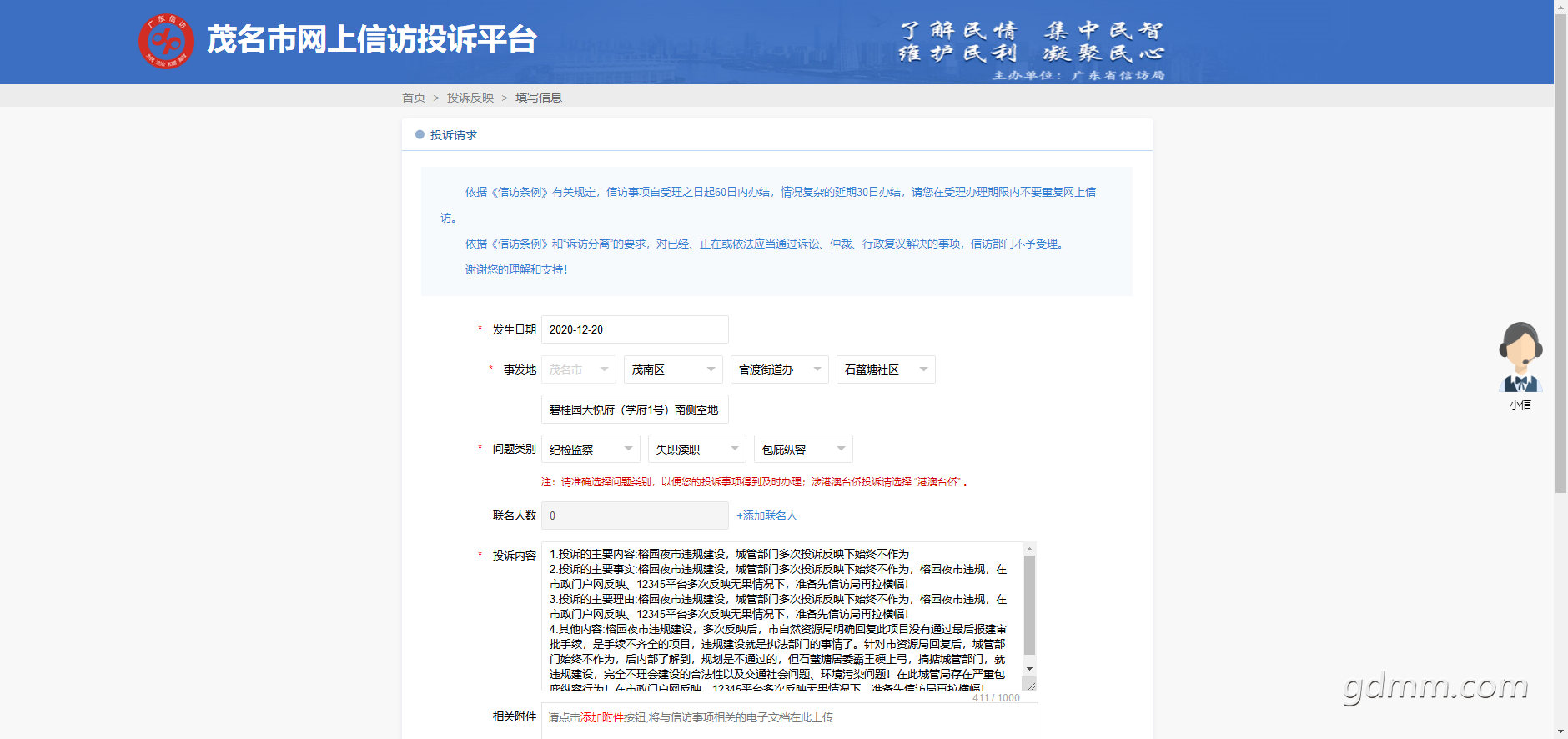
Task: Click the complaint textarea scroll down arrow
Action: [x=1029, y=669]
